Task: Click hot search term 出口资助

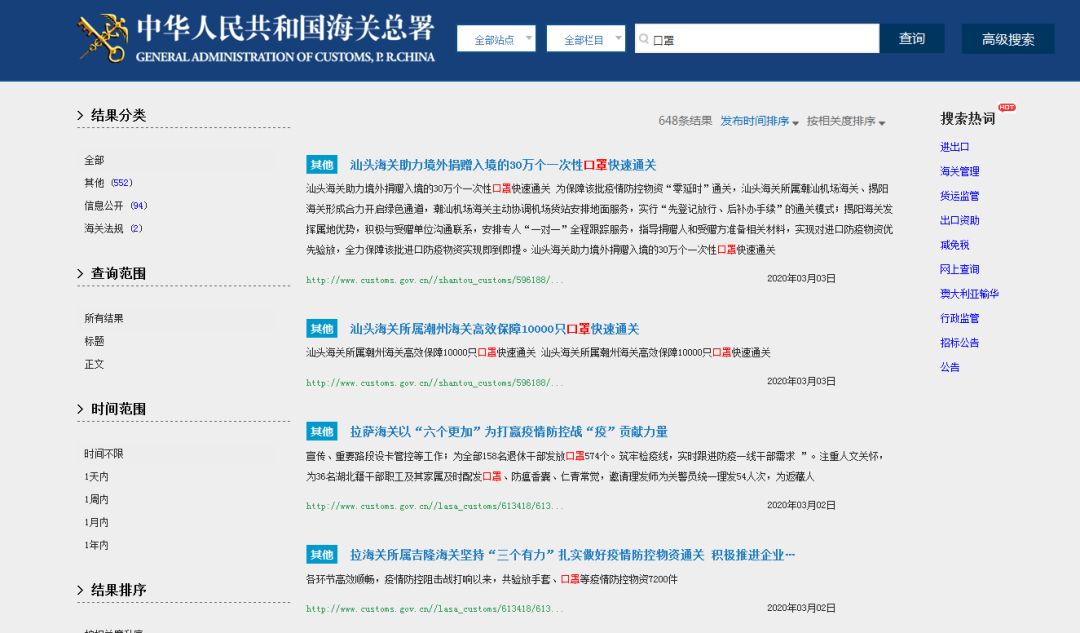Action: point(959,220)
